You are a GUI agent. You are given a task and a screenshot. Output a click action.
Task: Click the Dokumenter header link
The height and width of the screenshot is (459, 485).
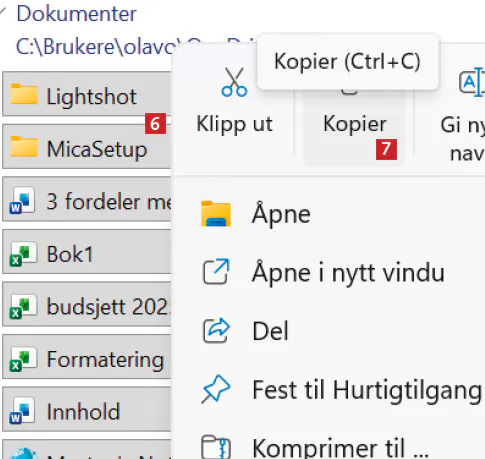[76, 14]
